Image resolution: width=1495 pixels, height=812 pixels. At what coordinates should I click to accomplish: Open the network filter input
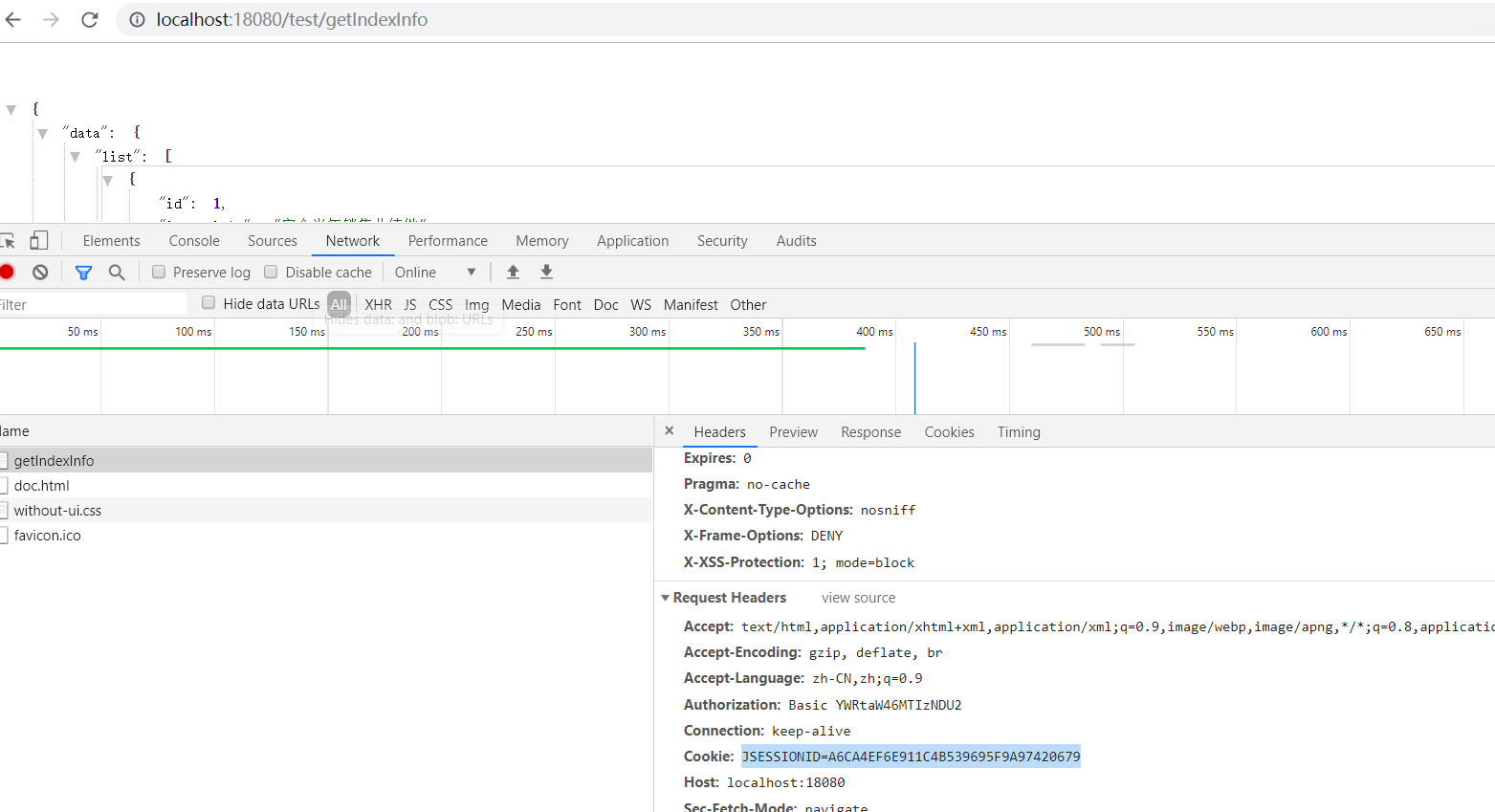click(x=83, y=272)
